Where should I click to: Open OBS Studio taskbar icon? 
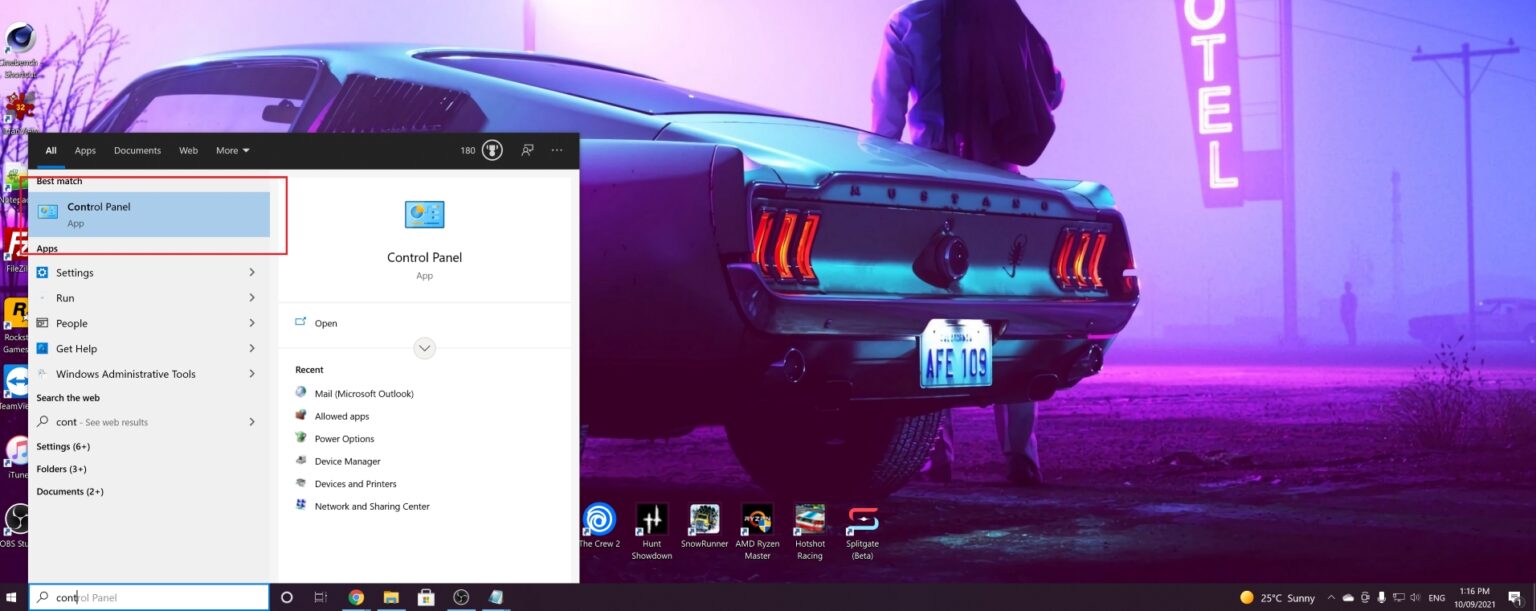(461, 597)
